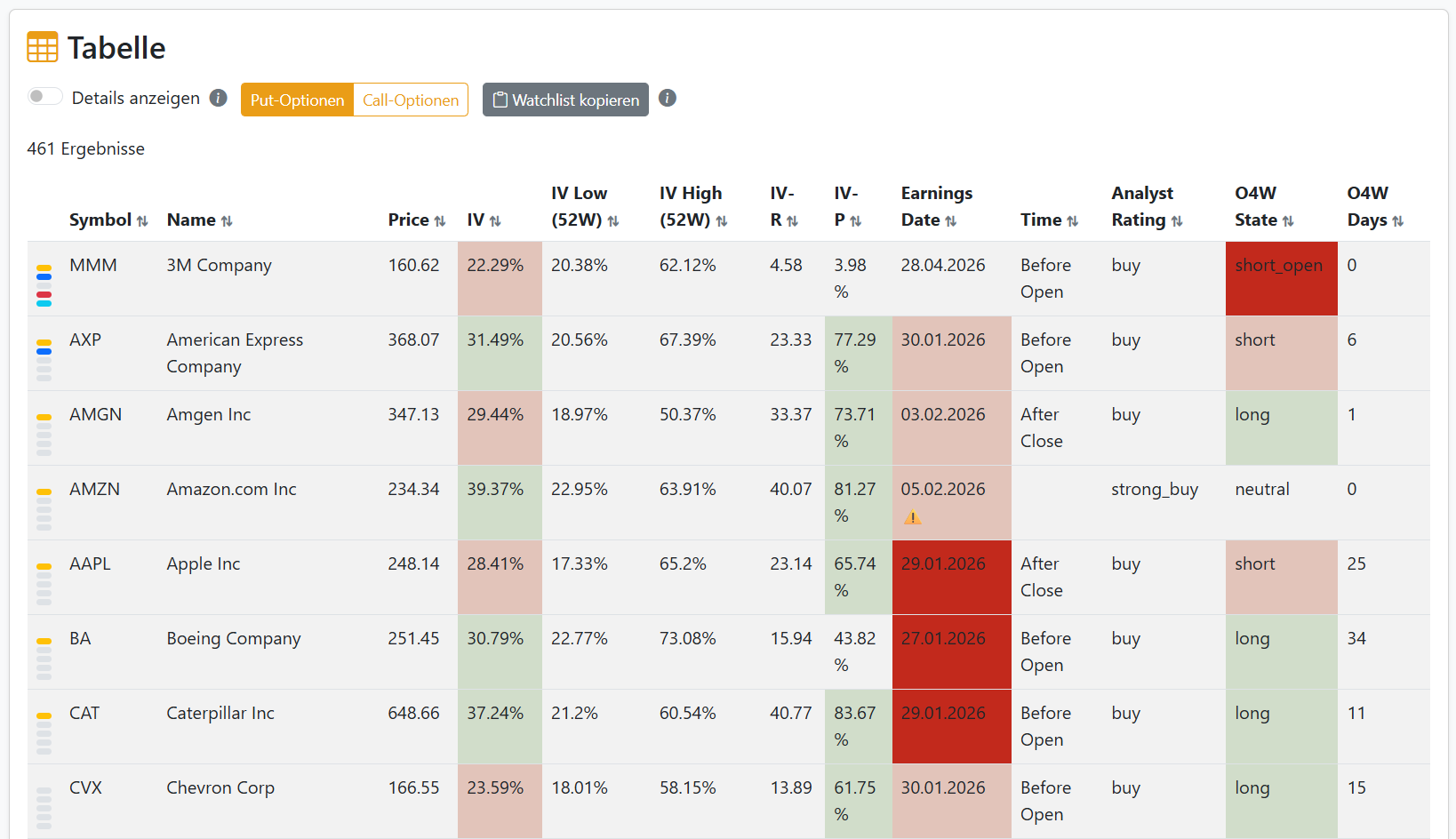Toggle the Details anzeigen switch
1456x839 pixels.
pyautogui.click(x=44, y=97)
